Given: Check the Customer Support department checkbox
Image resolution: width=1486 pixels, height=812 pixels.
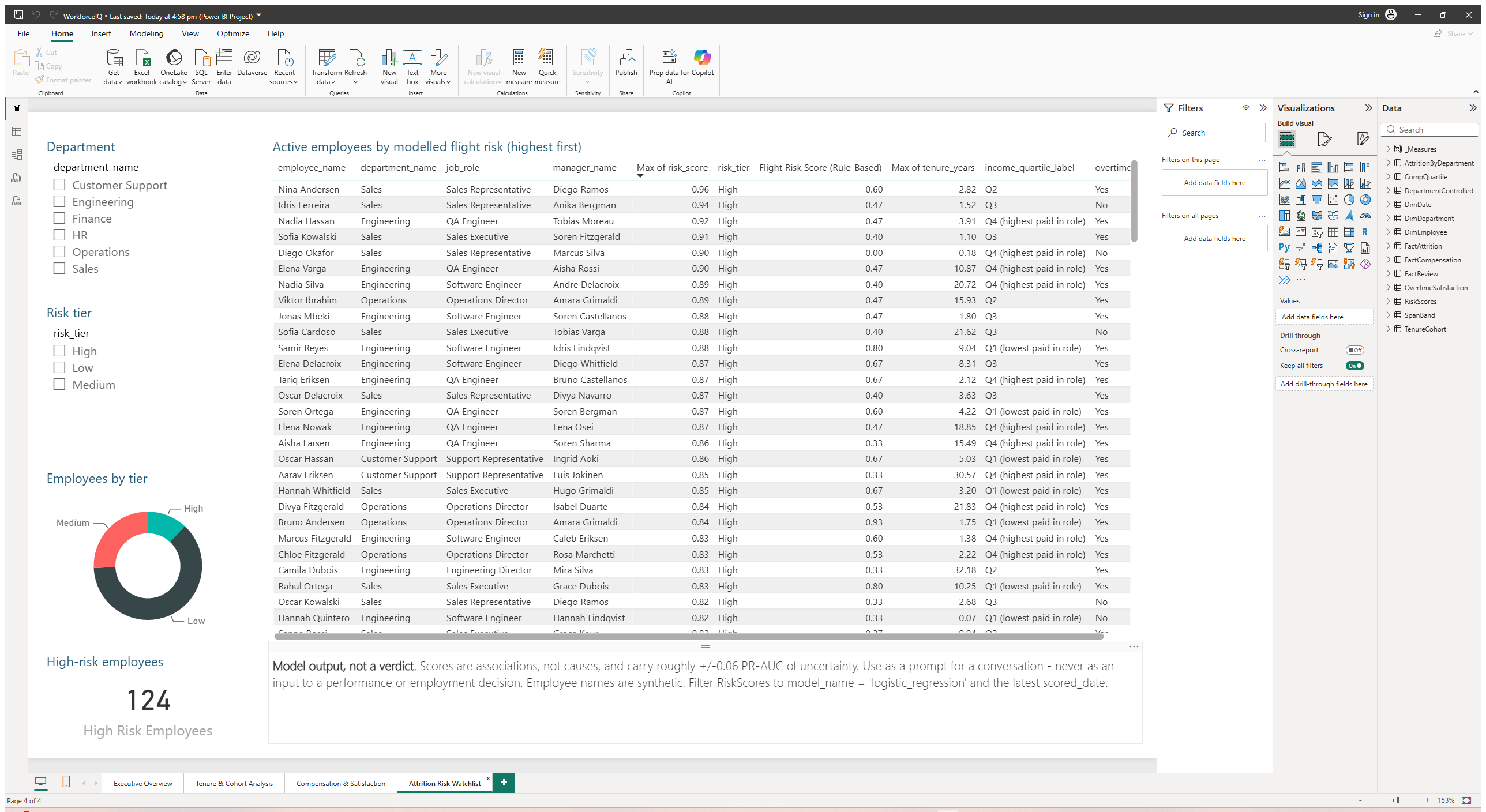Looking at the screenshot, I should (x=59, y=185).
